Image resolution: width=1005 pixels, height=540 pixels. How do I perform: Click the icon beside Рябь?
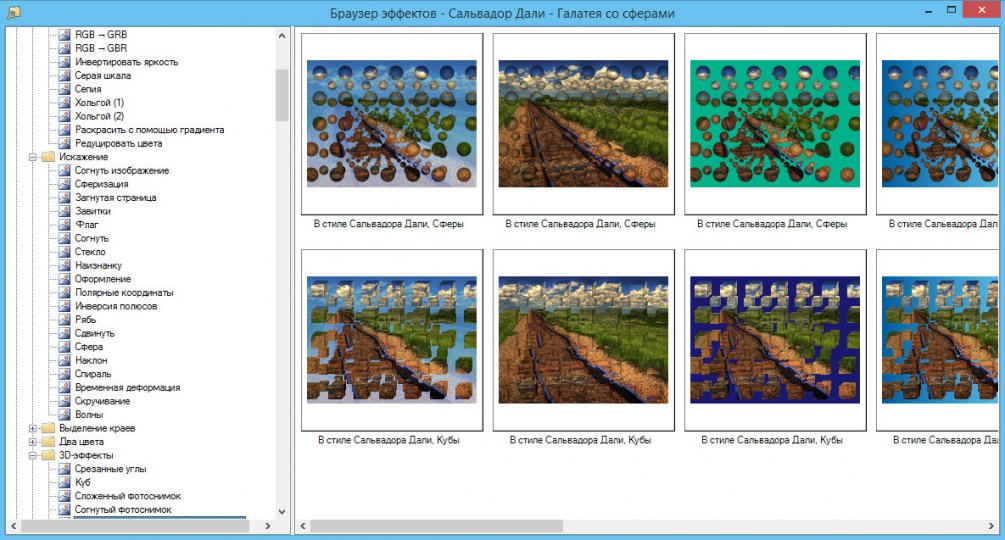click(x=64, y=320)
